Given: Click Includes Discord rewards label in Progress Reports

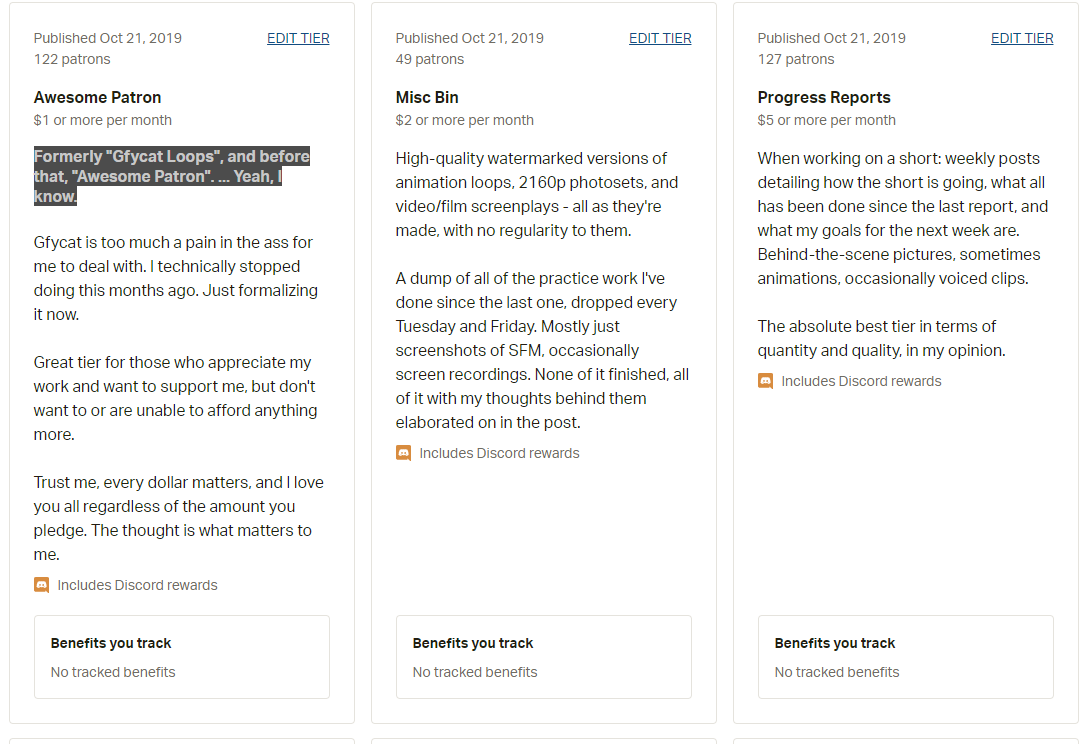Looking at the screenshot, I should point(861,381).
